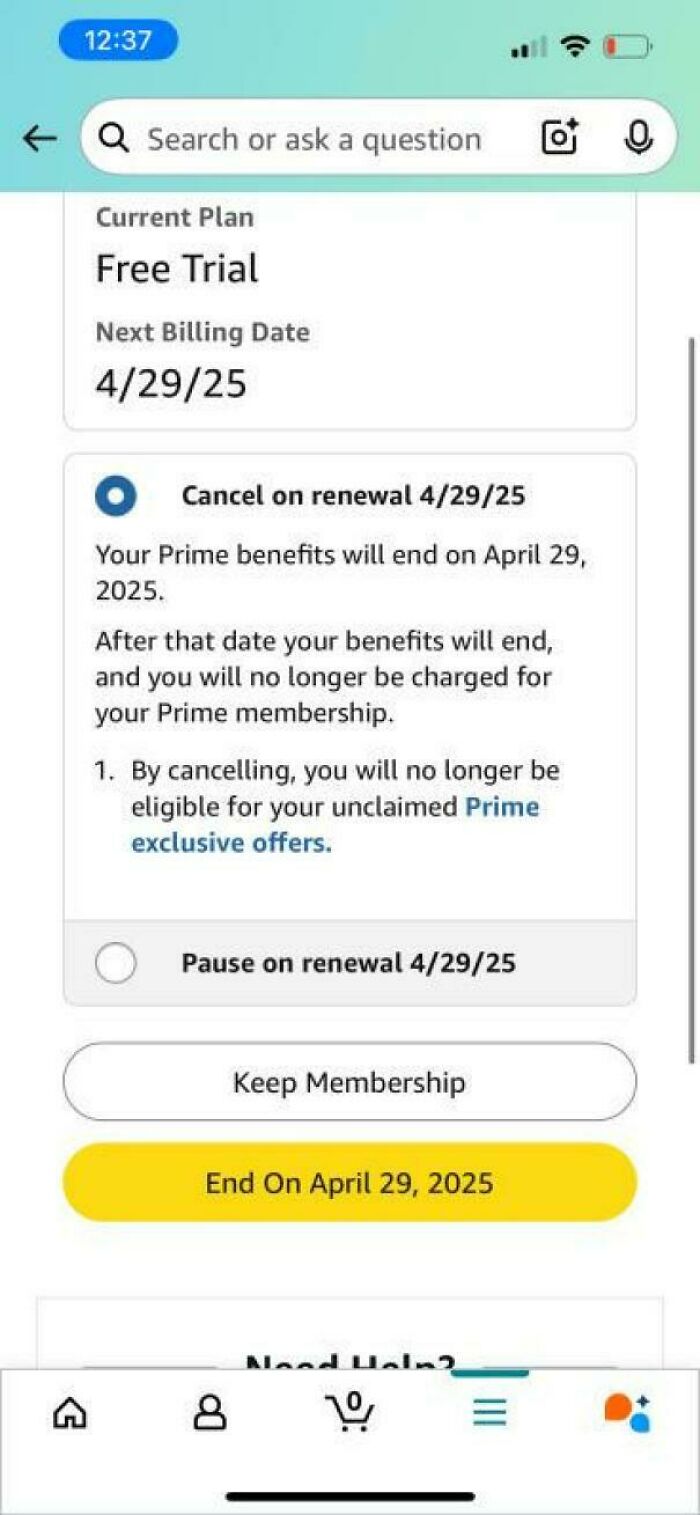Open the shopping cart icon
The height and width of the screenshot is (1515, 700).
[x=350, y=1411]
